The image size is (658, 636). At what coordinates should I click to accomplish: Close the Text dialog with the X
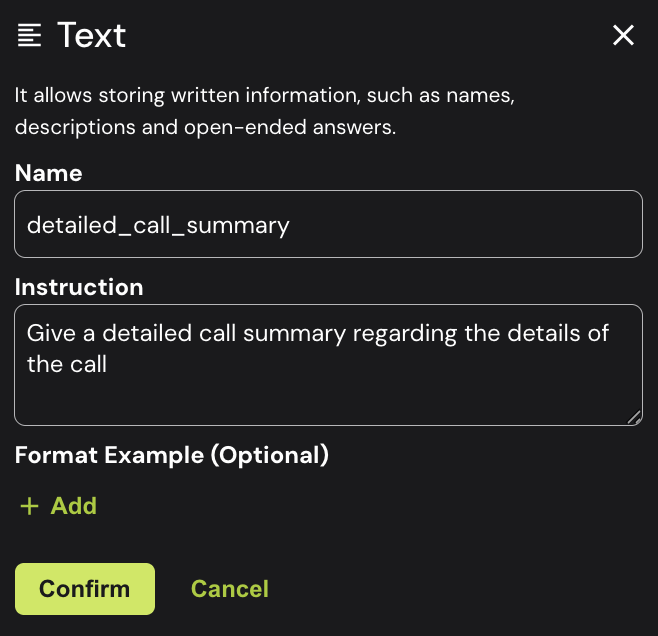[x=623, y=36]
